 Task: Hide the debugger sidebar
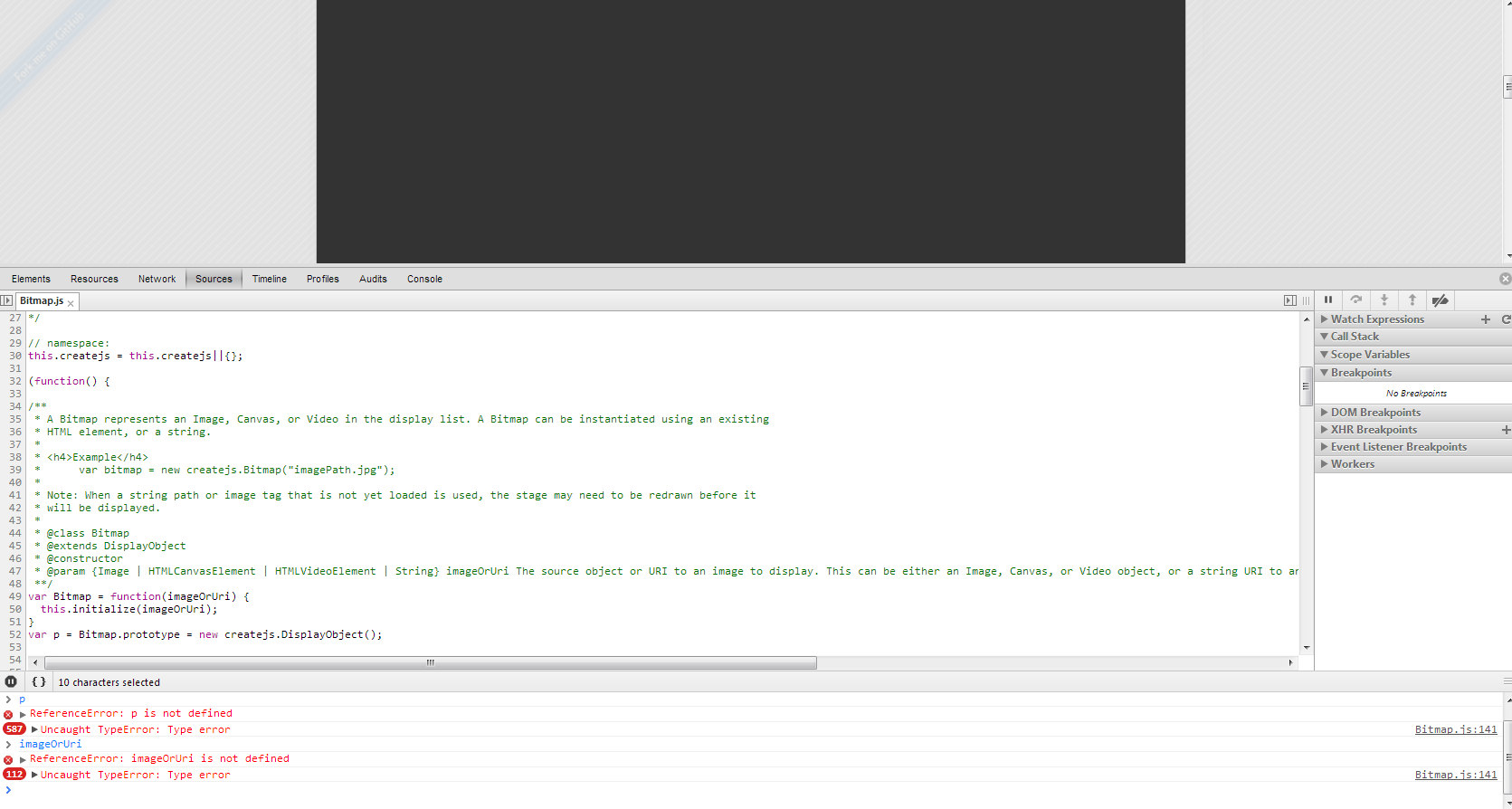(1290, 300)
